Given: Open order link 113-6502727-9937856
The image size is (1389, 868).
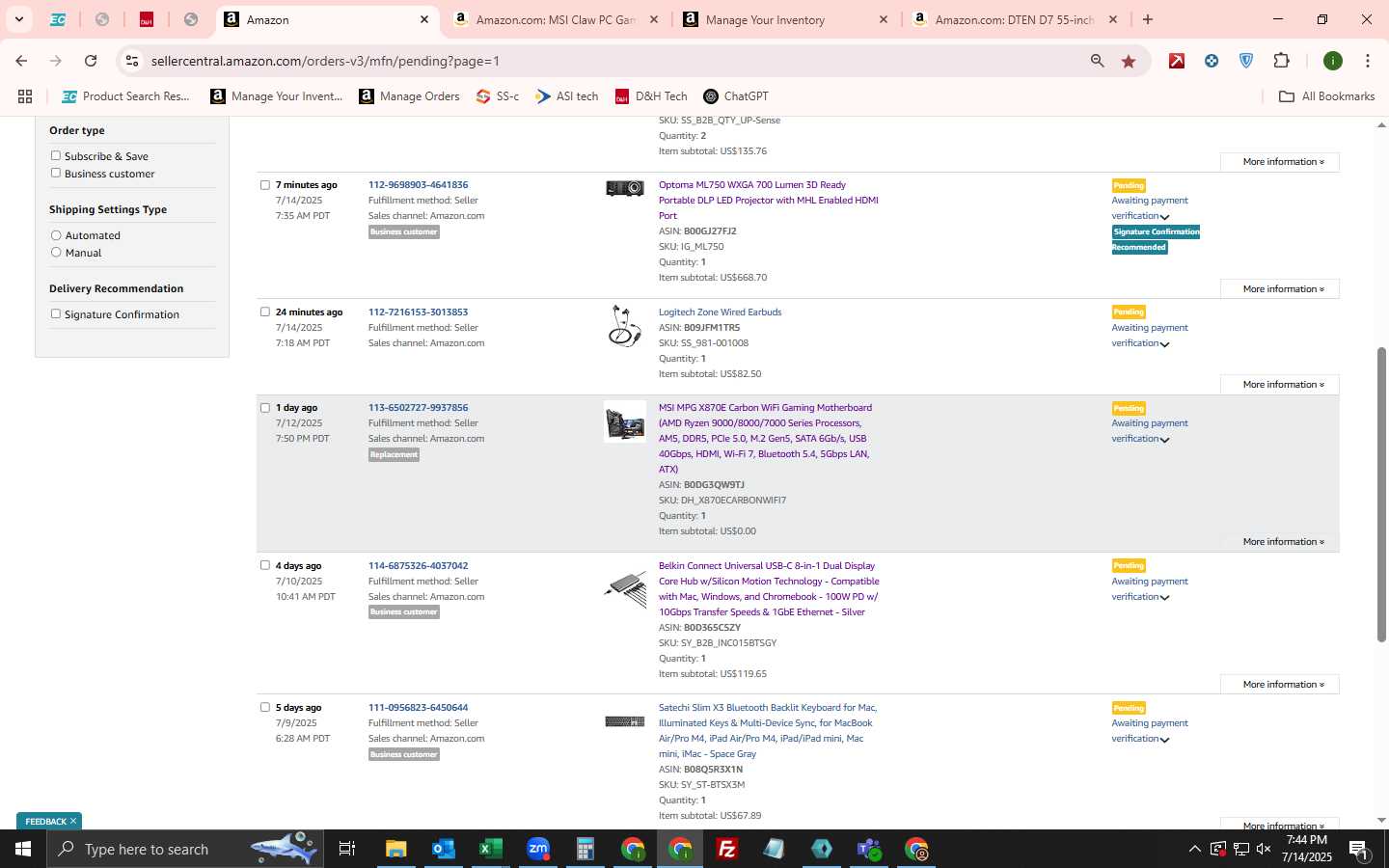Looking at the screenshot, I should click(418, 407).
